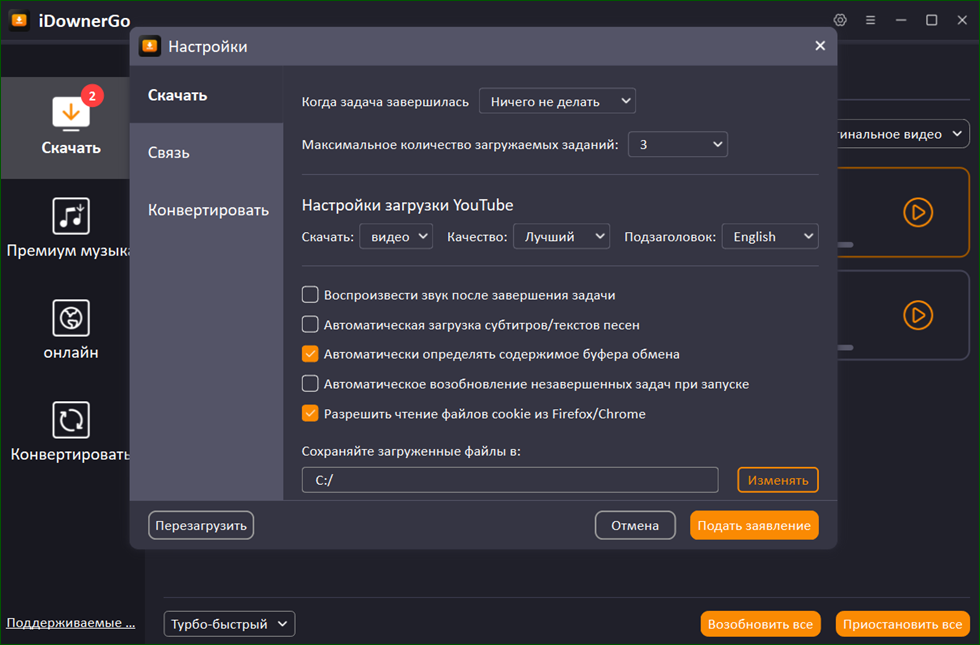Close the Настройки dialog

point(820,46)
